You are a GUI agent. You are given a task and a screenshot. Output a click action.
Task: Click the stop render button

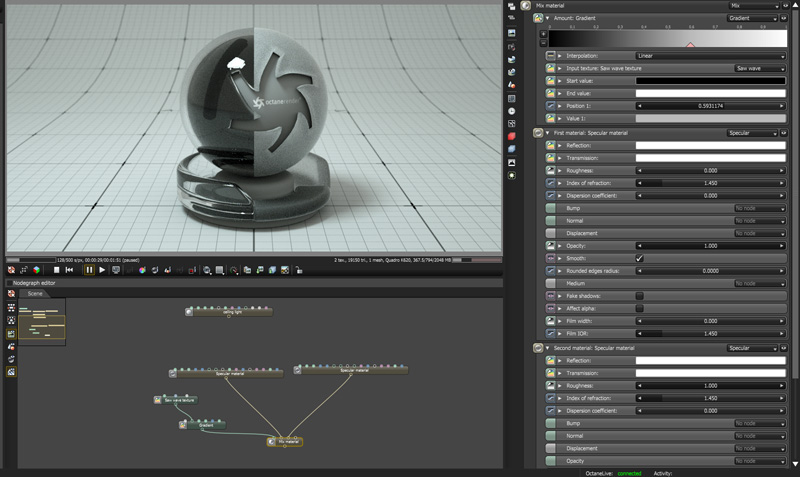pos(57,270)
